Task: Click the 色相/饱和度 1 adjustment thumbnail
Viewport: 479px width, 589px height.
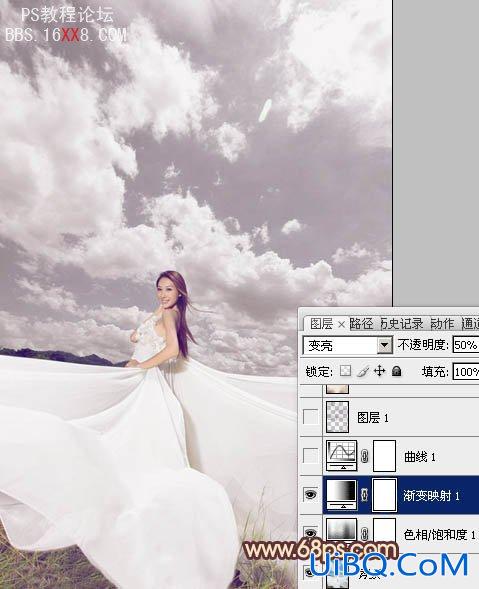Action: [x=341, y=530]
